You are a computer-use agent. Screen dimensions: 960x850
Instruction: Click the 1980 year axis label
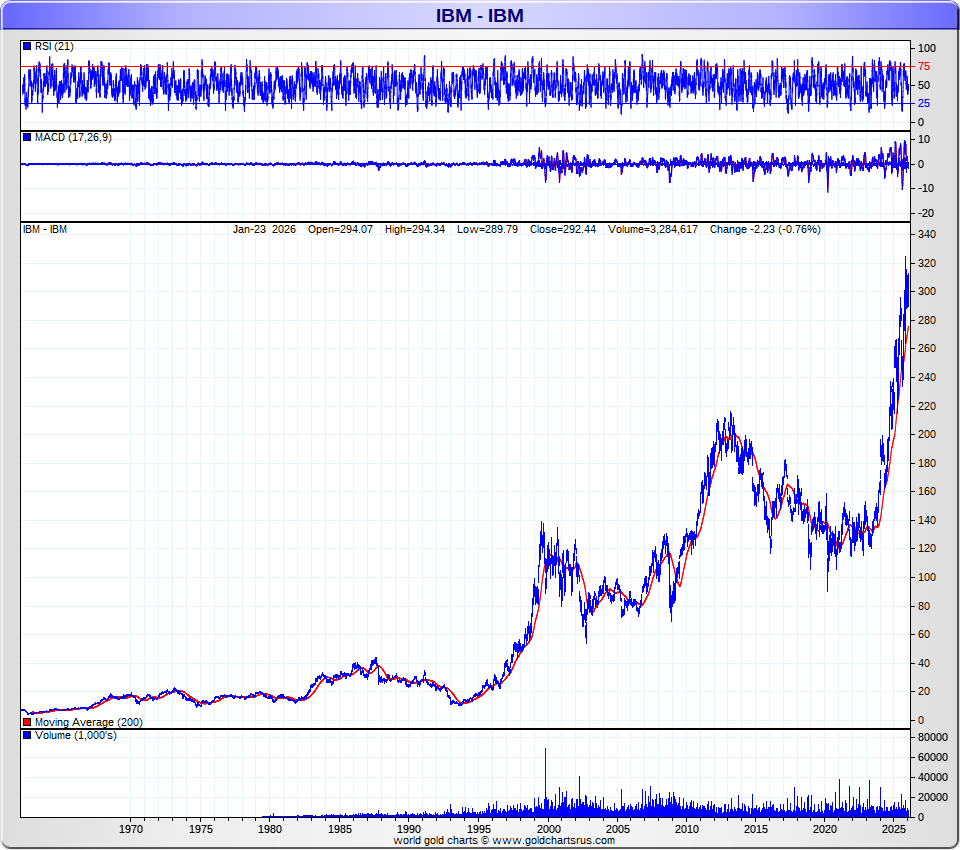click(x=270, y=829)
